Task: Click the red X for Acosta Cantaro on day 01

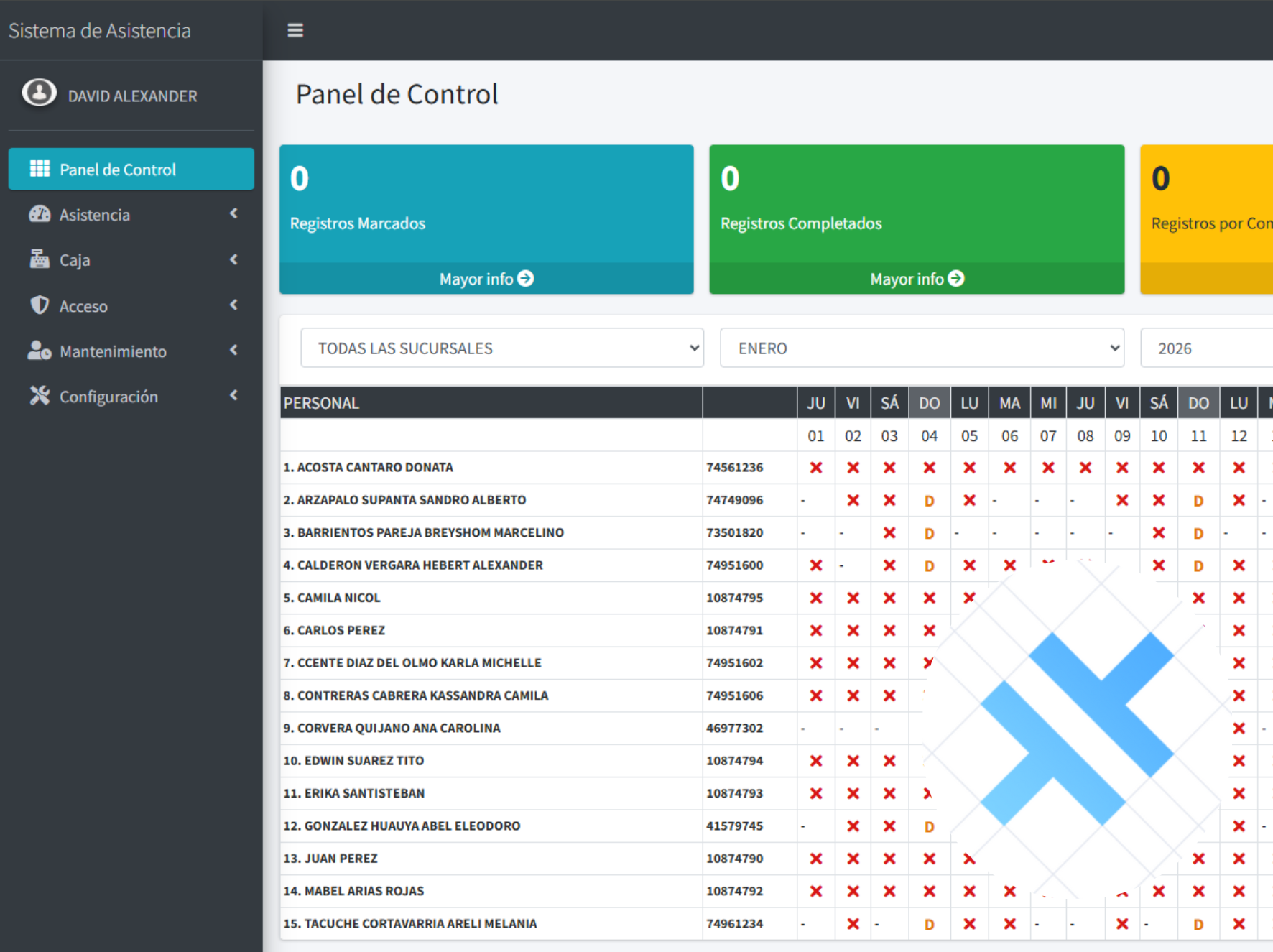Action: [815, 468]
